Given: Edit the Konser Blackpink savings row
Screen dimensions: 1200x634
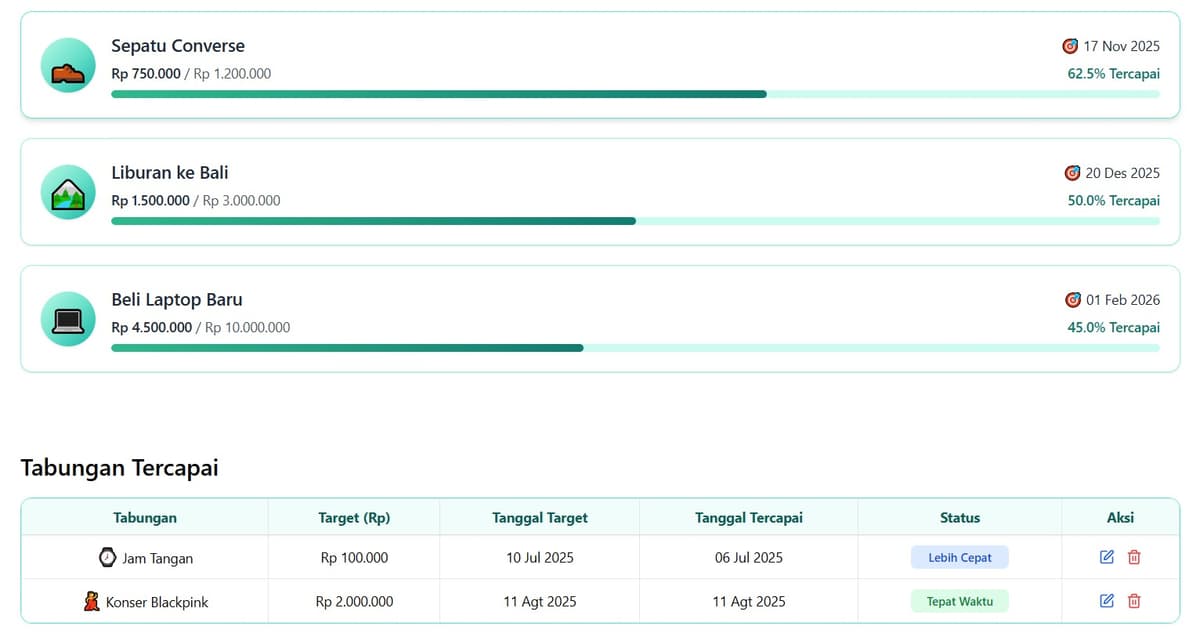Looking at the screenshot, I should click(1106, 601).
